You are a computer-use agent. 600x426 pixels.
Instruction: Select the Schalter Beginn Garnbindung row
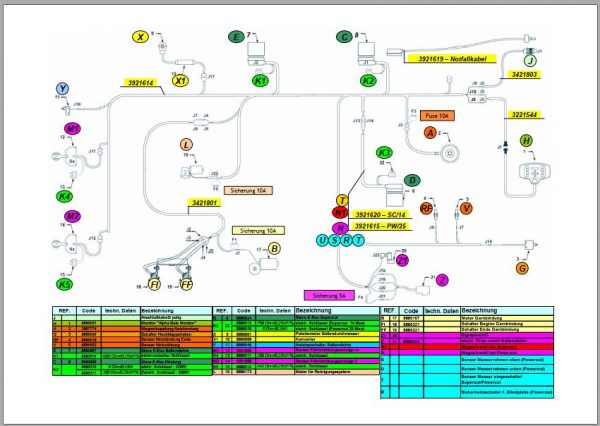tap(467, 324)
